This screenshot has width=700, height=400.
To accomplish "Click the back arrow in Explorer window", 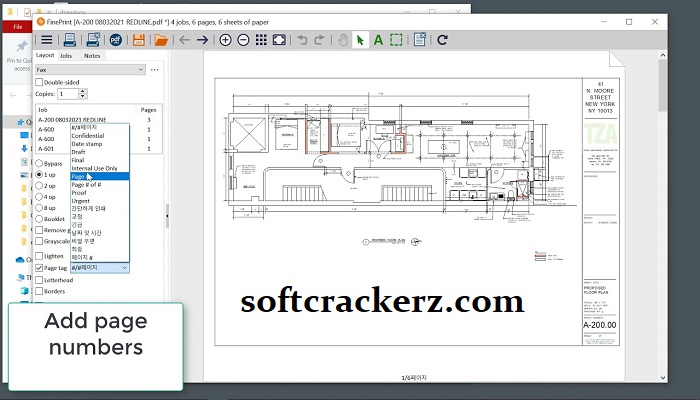I will coord(13,95).
